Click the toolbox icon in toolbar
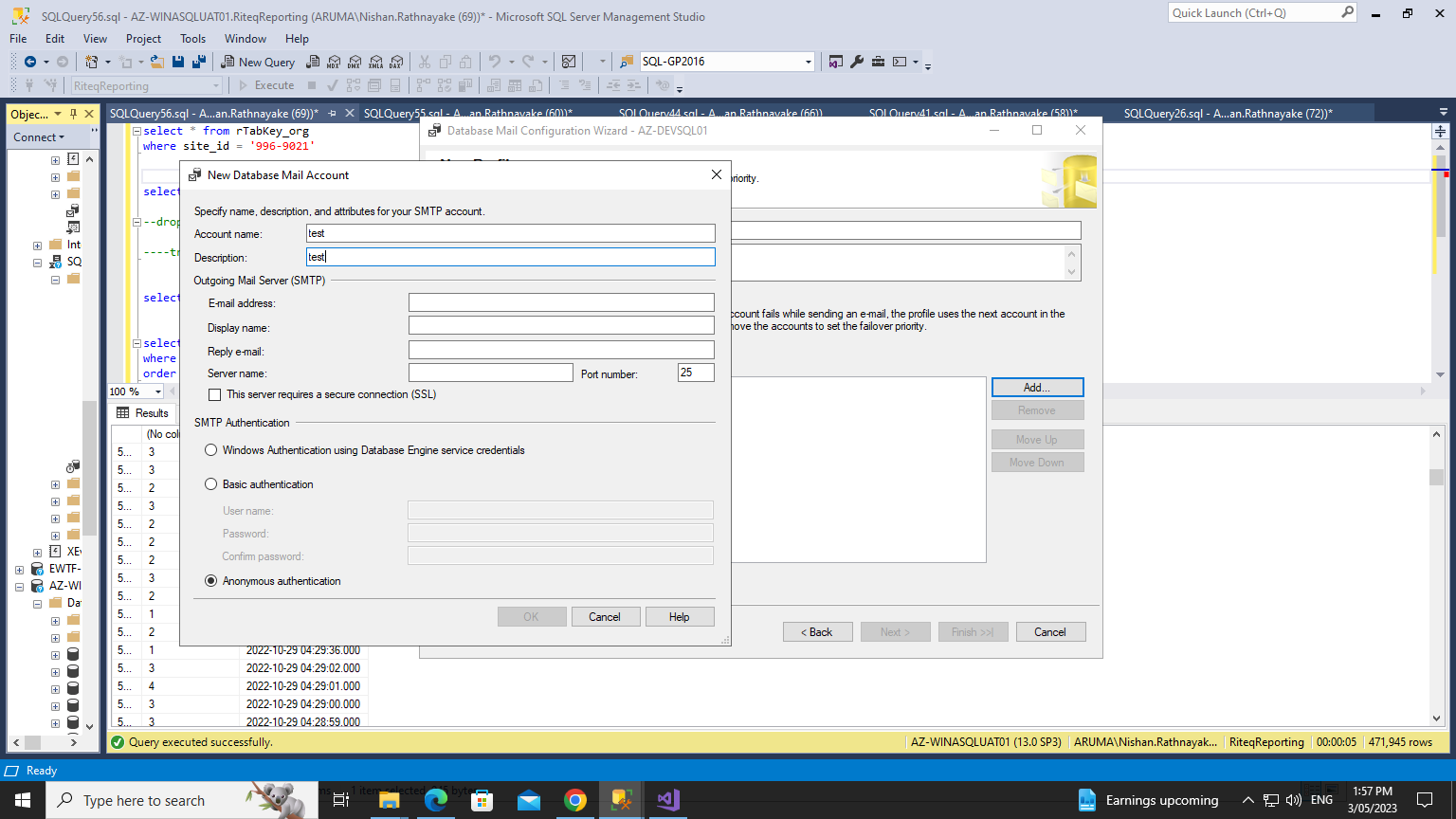This screenshot has height=819, width=1456. click(878, 62)
